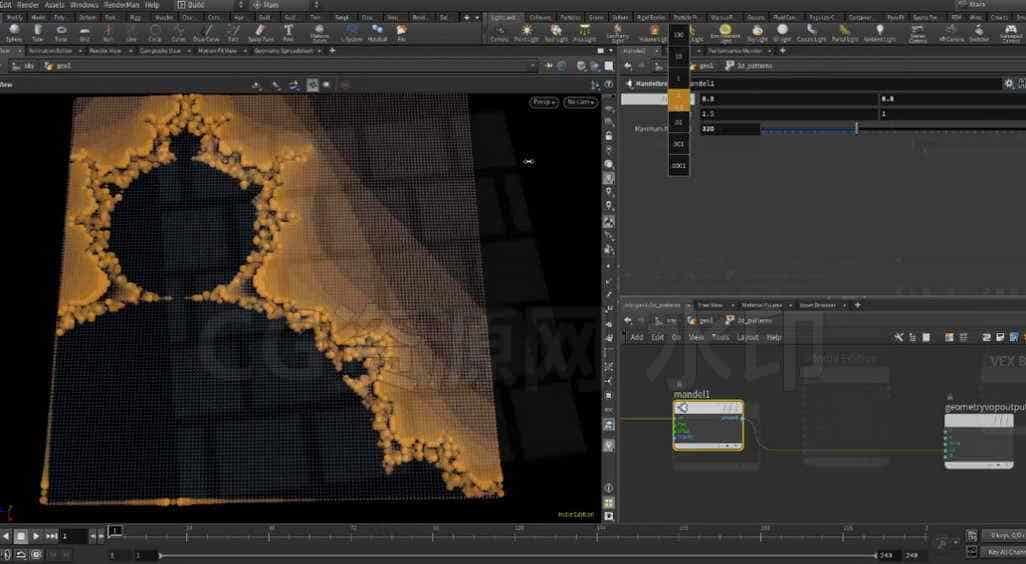Open the Render menu
Viewport: 1026px width, 564px height.
pyautogui.click(x=28, y=5)
